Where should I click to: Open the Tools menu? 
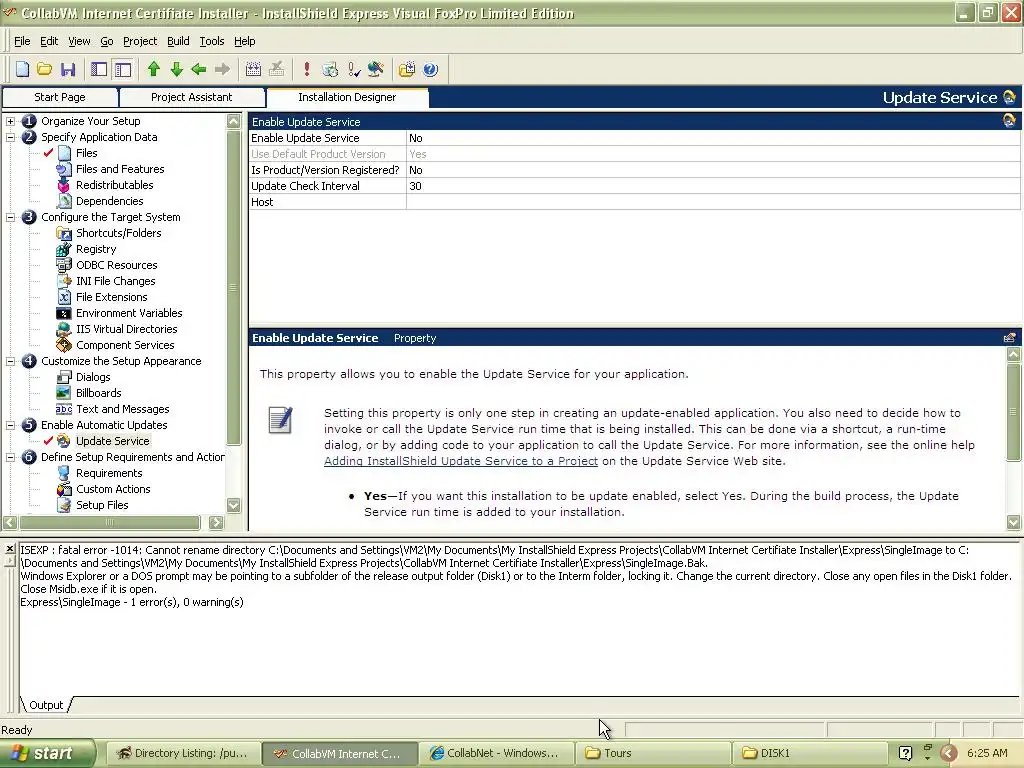click(x=212, y=41)
